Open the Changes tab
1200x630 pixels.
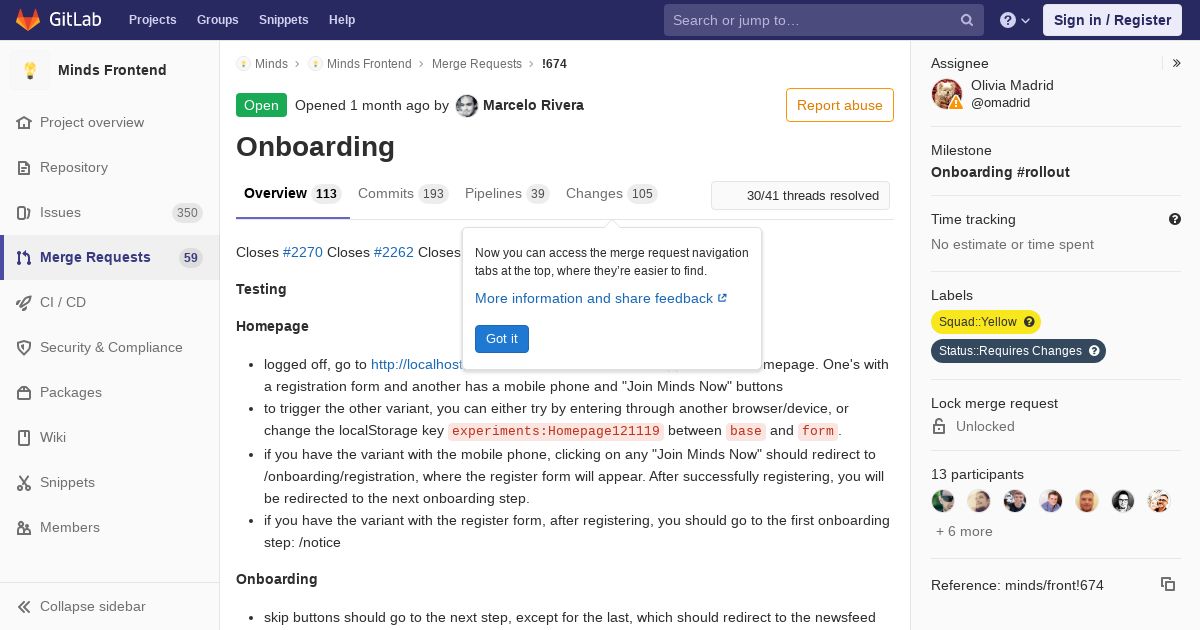[611, 194]
